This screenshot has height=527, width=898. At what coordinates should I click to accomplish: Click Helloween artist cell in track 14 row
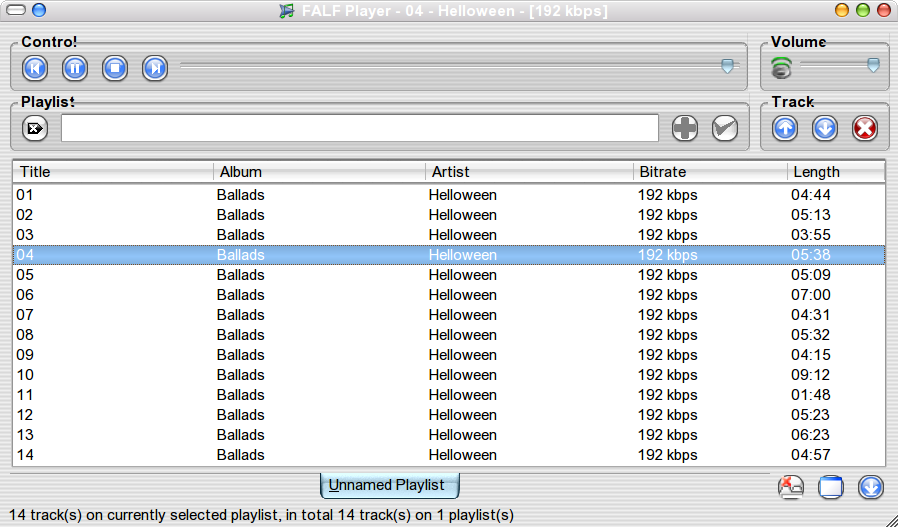point(463,455)
